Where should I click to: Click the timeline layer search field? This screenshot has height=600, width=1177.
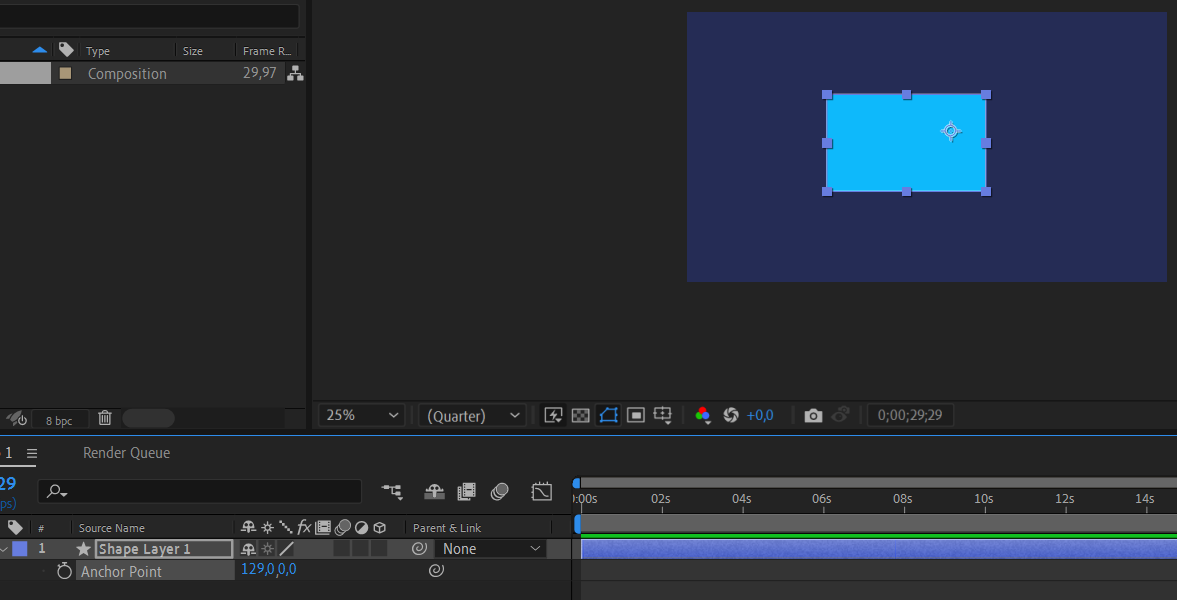(210, 491)
